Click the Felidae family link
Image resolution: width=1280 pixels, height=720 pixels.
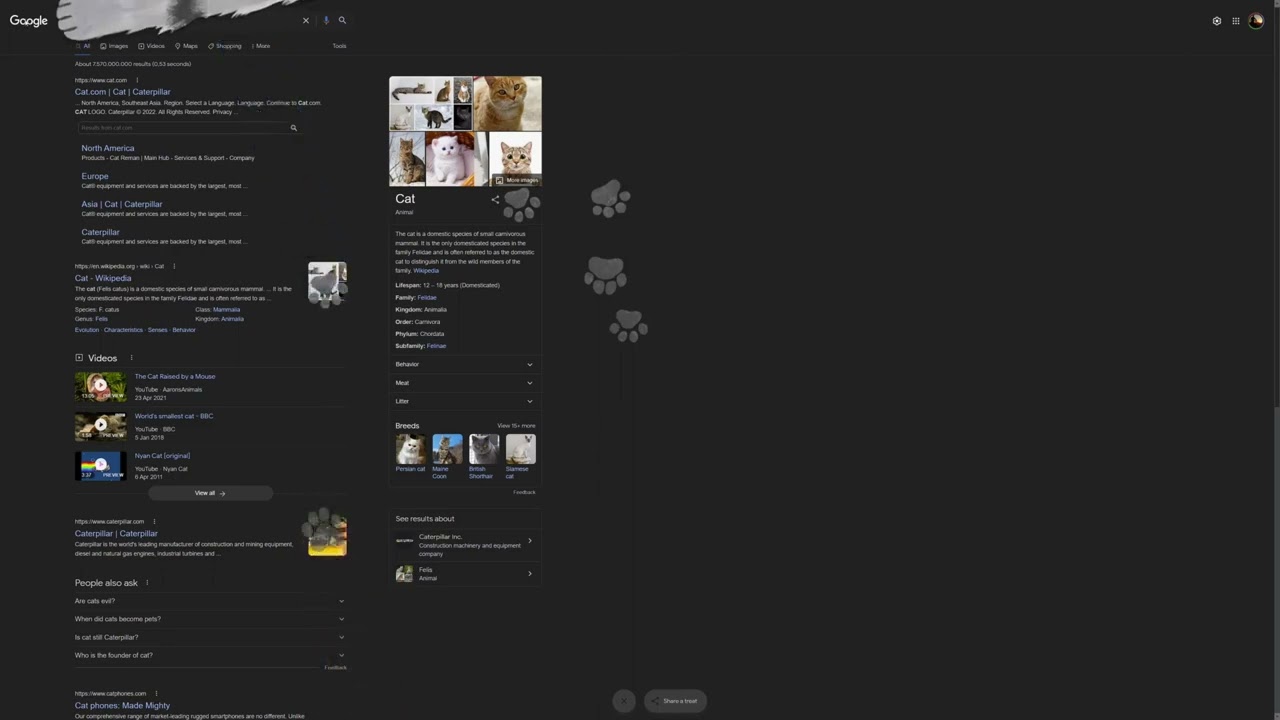[x=427, y=298]
